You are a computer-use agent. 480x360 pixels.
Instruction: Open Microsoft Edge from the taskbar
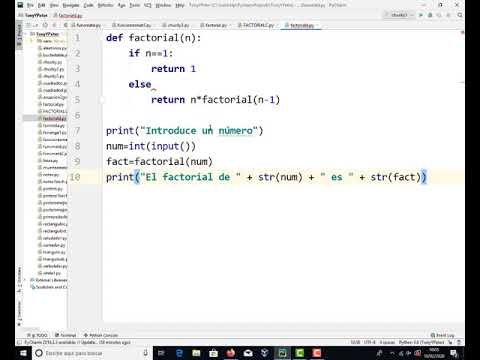179,353
